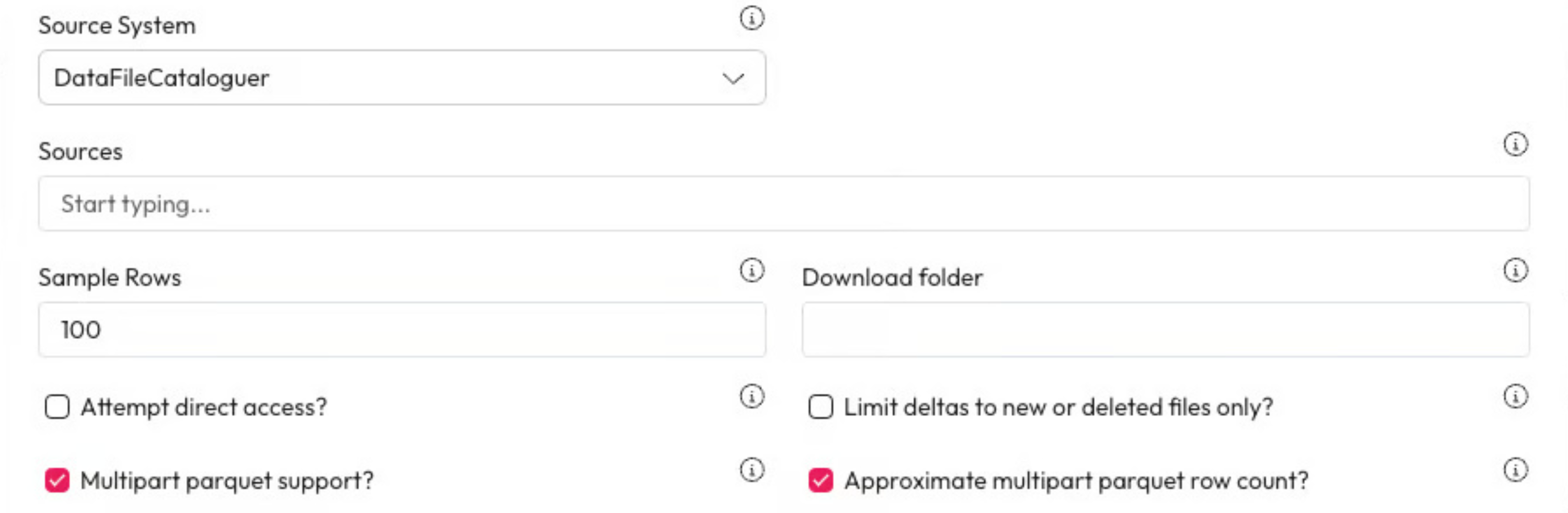Click the Sample Rows field showing 100
The width and height of the screenshot is (1568, 513).
pos(402,330)
